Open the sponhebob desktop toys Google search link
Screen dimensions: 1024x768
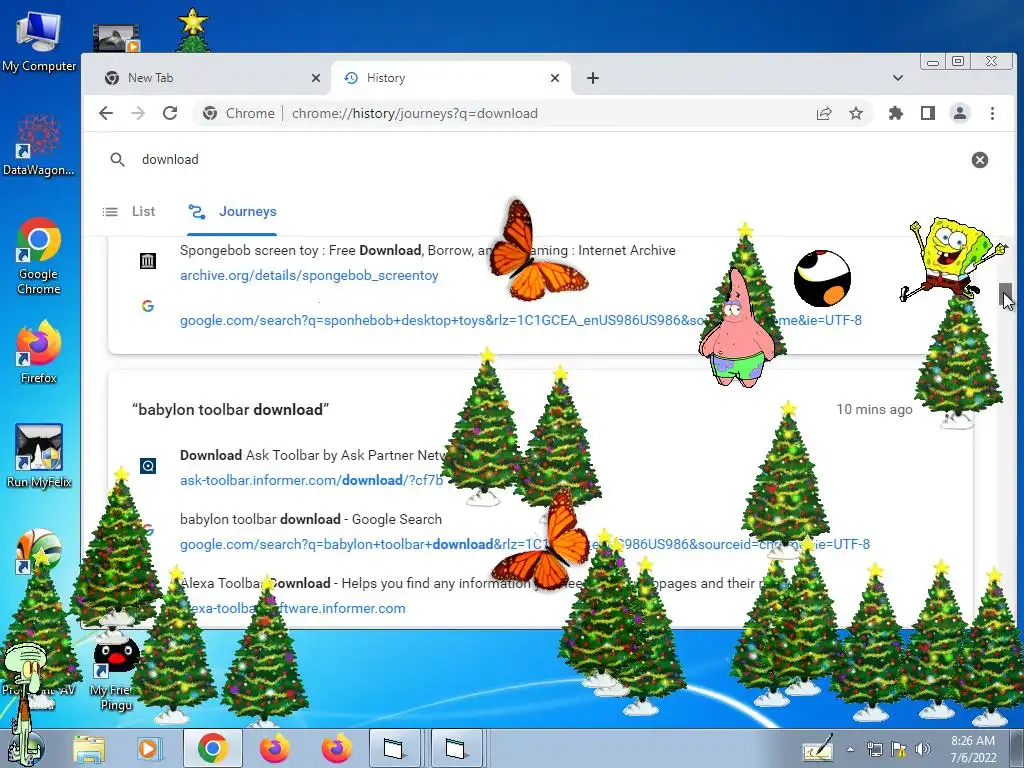[520, 321]
